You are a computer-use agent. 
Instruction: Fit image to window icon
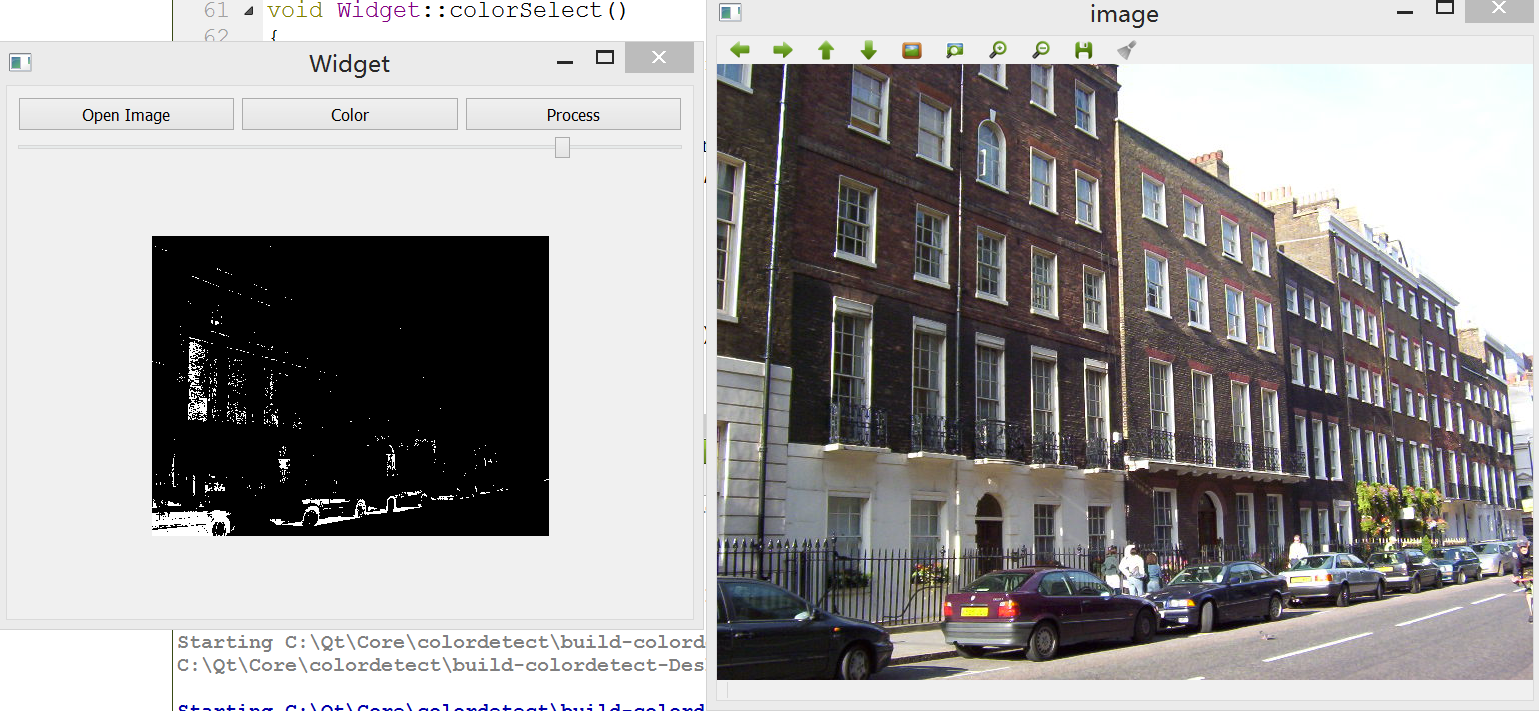point(955,50)
